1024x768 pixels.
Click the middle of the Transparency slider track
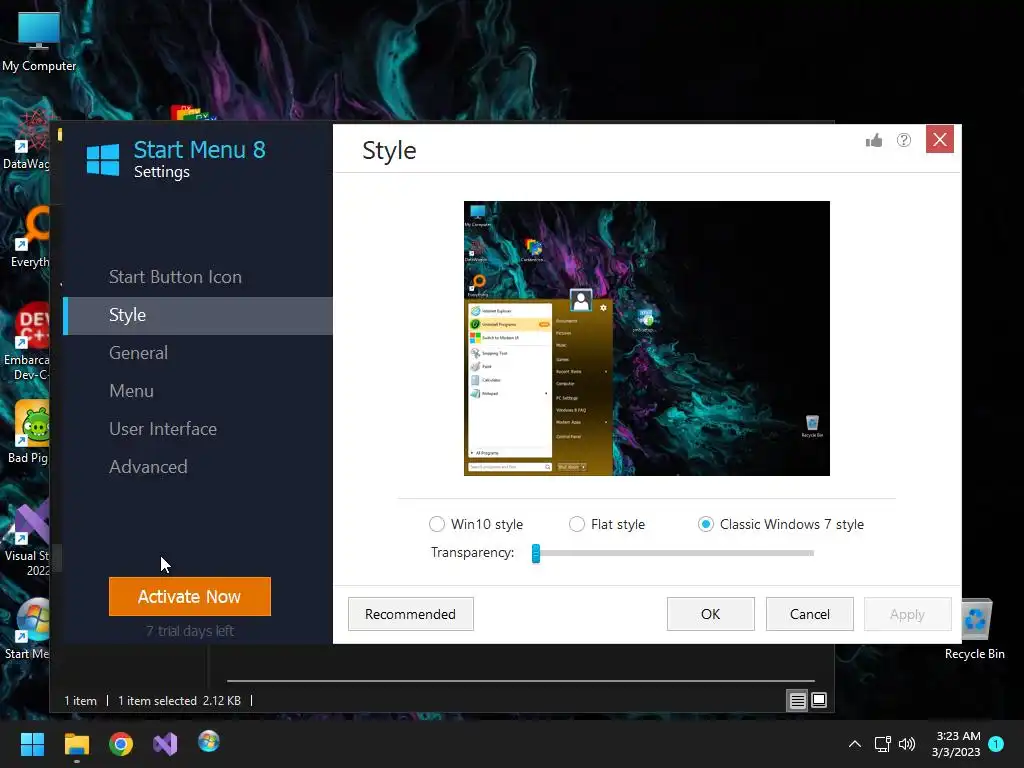coord(673,553)
